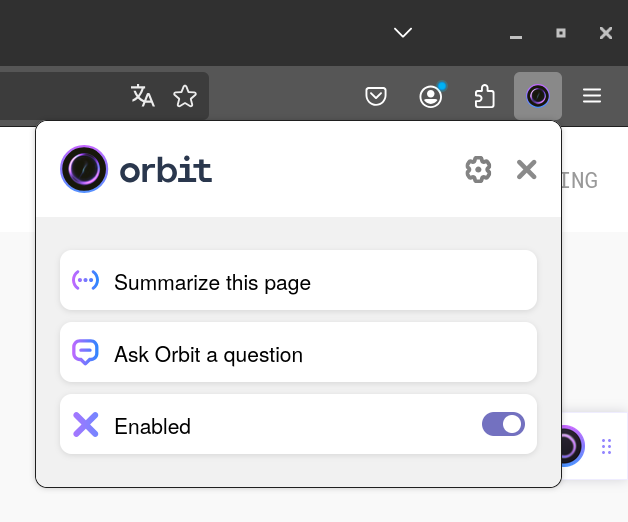Minimize the browser window
Image resolution: width=628 pixels, height=522 pixels.
pos(516,37)
